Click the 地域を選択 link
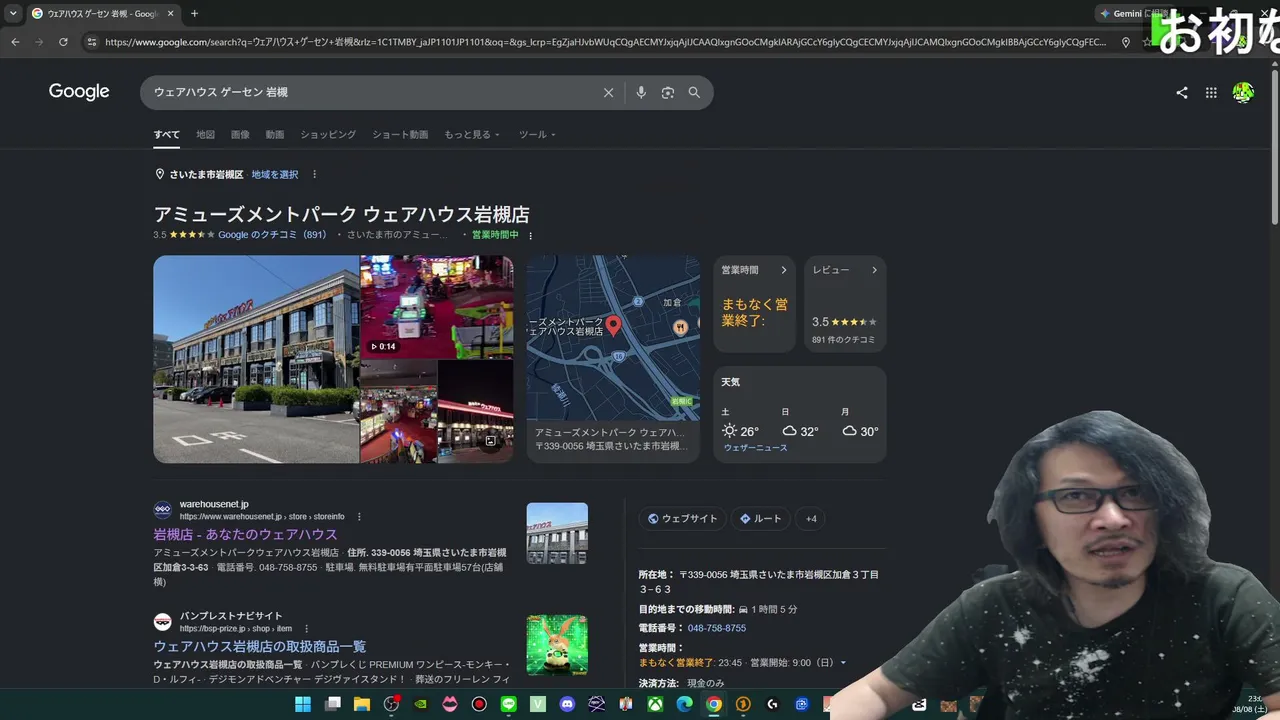Viewport: 1280px width, 720px height. 275,175
